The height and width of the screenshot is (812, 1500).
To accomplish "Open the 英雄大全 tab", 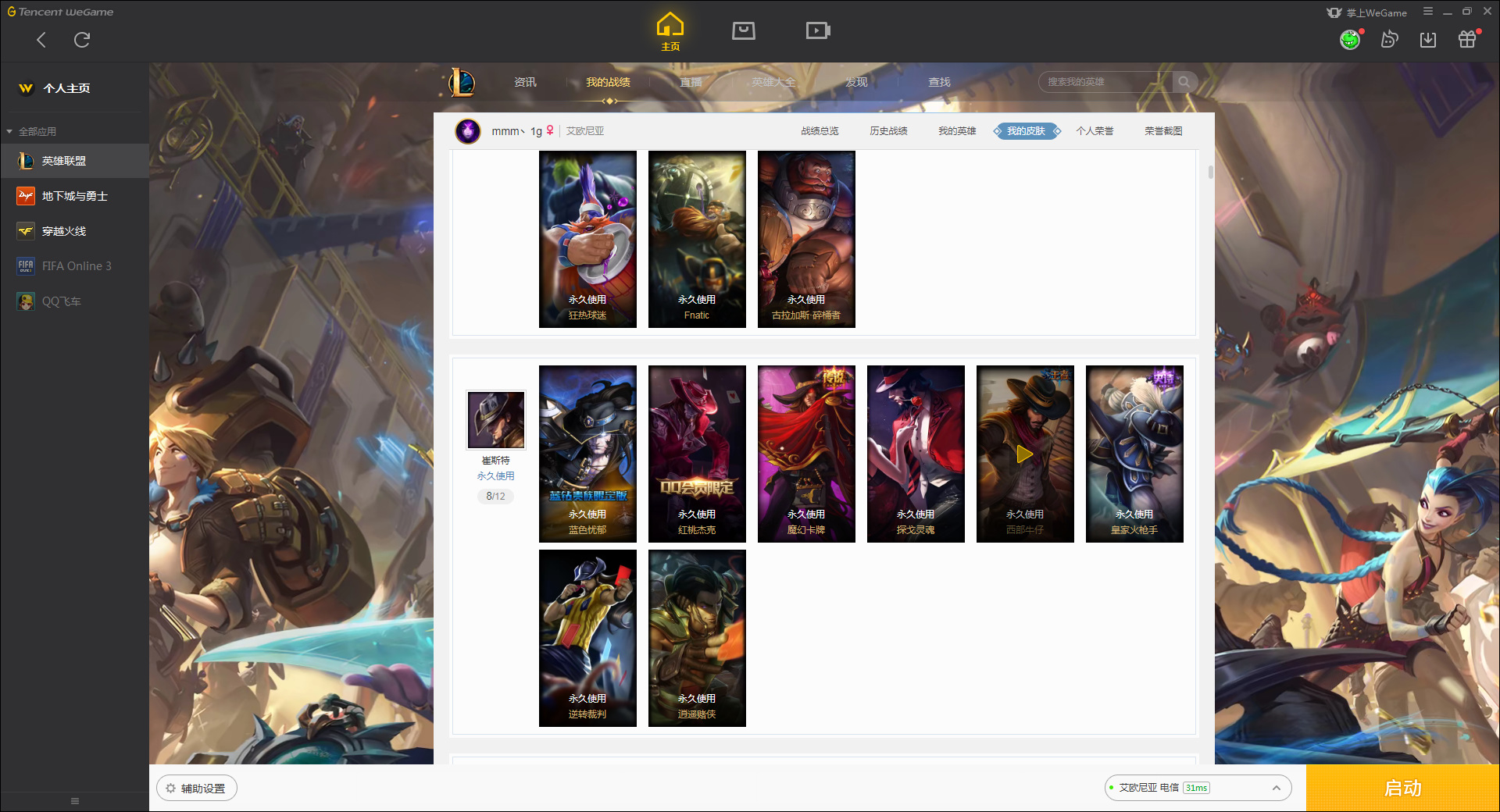I will (773, 82).
